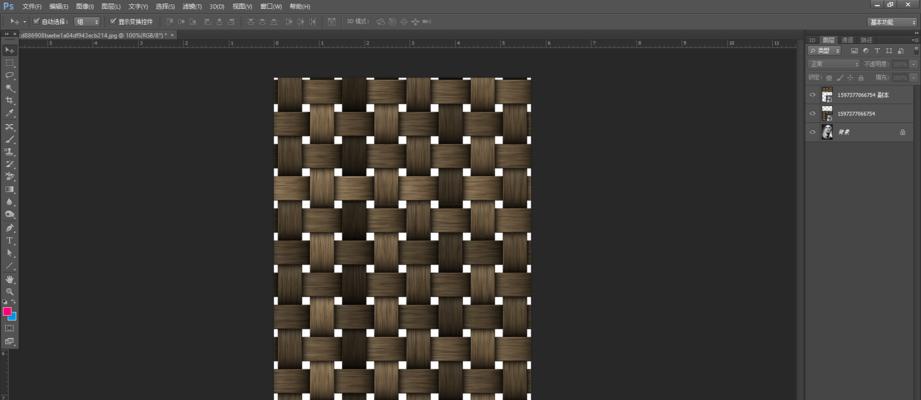Open the Image menu

pos(85,6)
